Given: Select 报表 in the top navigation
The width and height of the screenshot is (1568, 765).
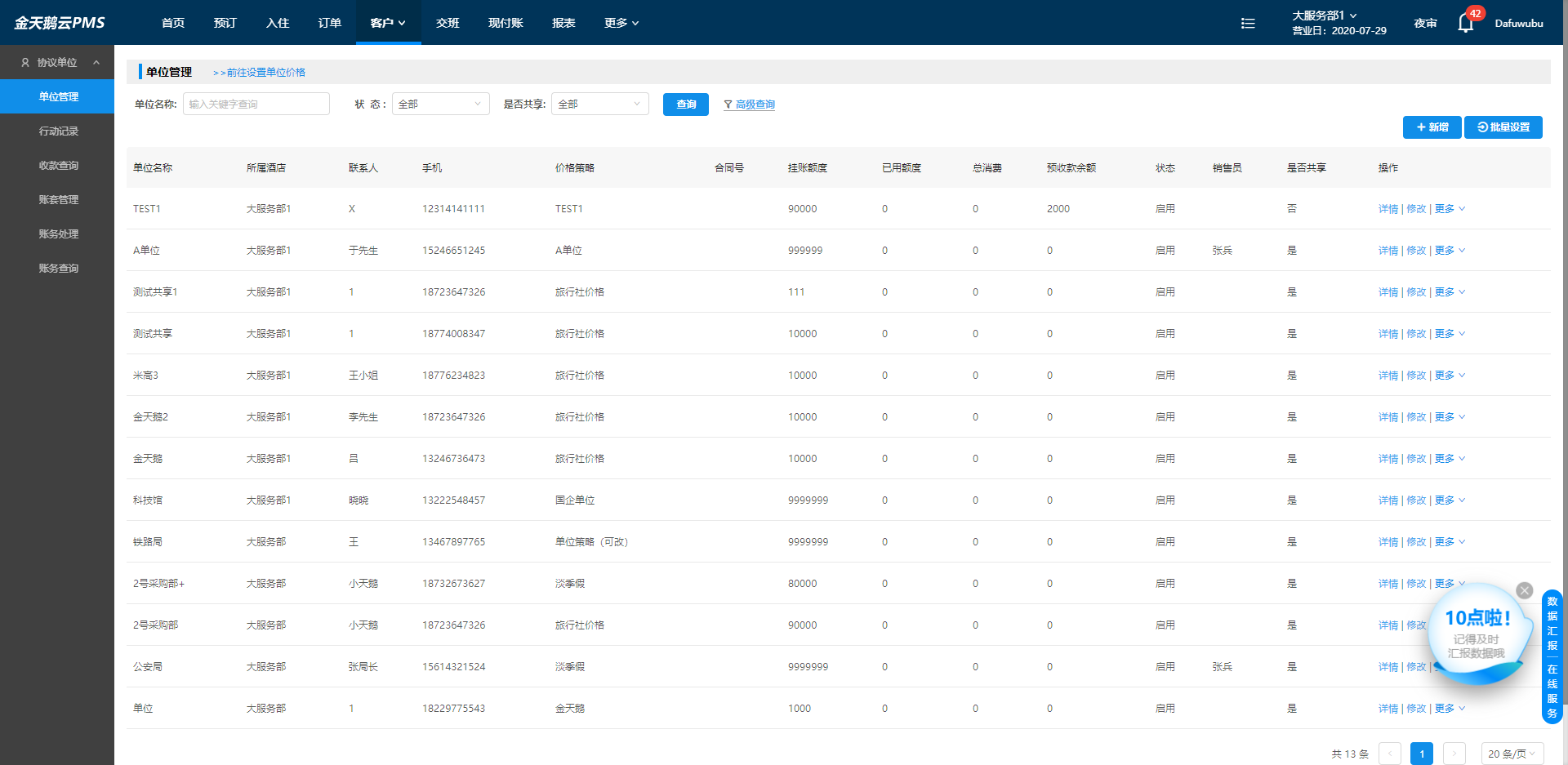Looking at the screenshot, I should coord(563,23).
